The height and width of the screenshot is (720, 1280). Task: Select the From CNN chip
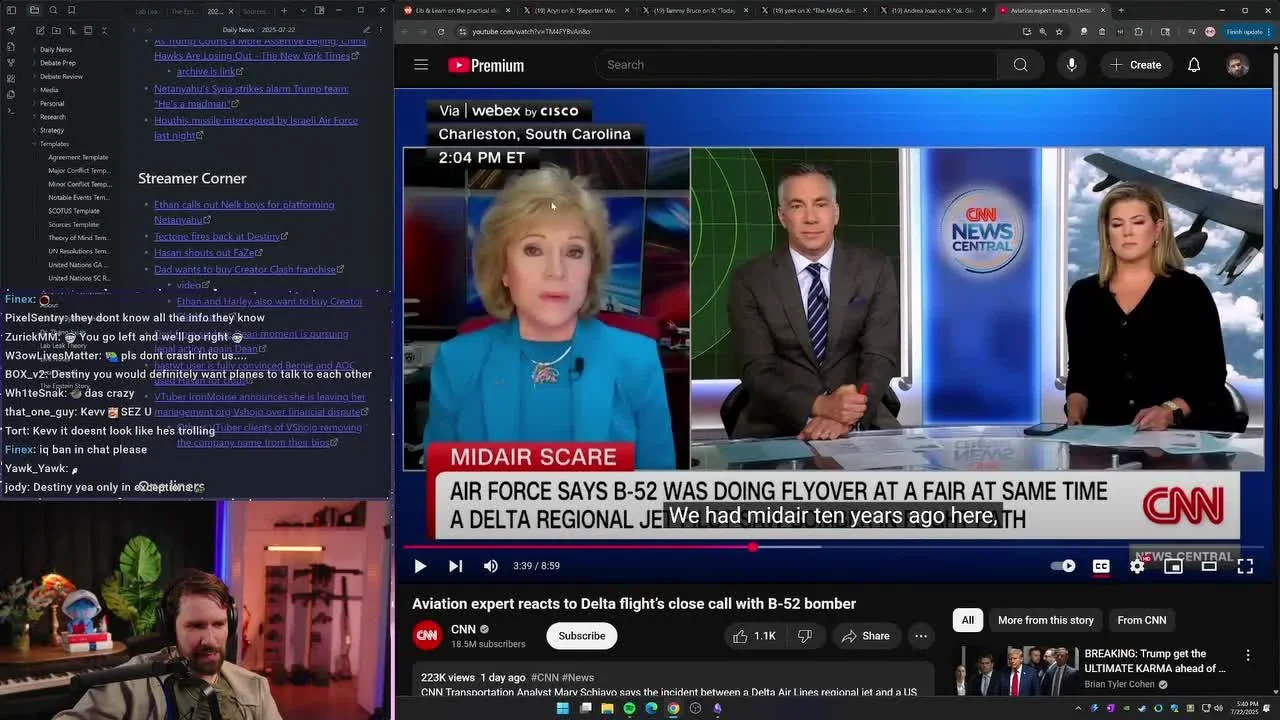coord(1141,620)
